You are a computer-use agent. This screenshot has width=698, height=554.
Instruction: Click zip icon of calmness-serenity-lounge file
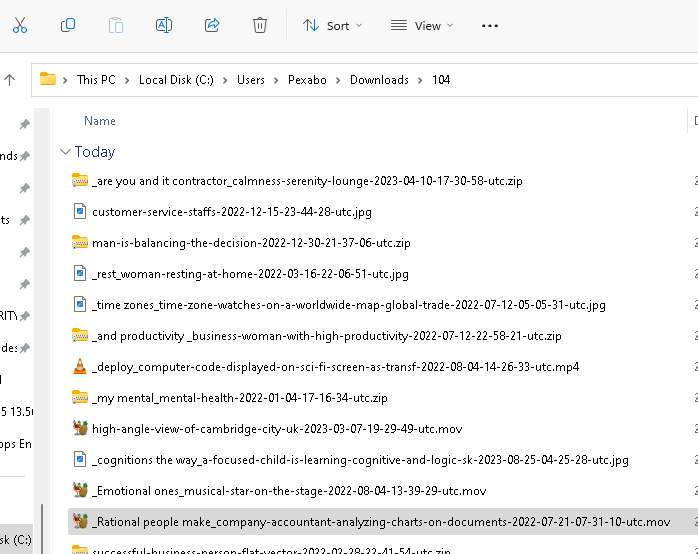tap(80, 180)
